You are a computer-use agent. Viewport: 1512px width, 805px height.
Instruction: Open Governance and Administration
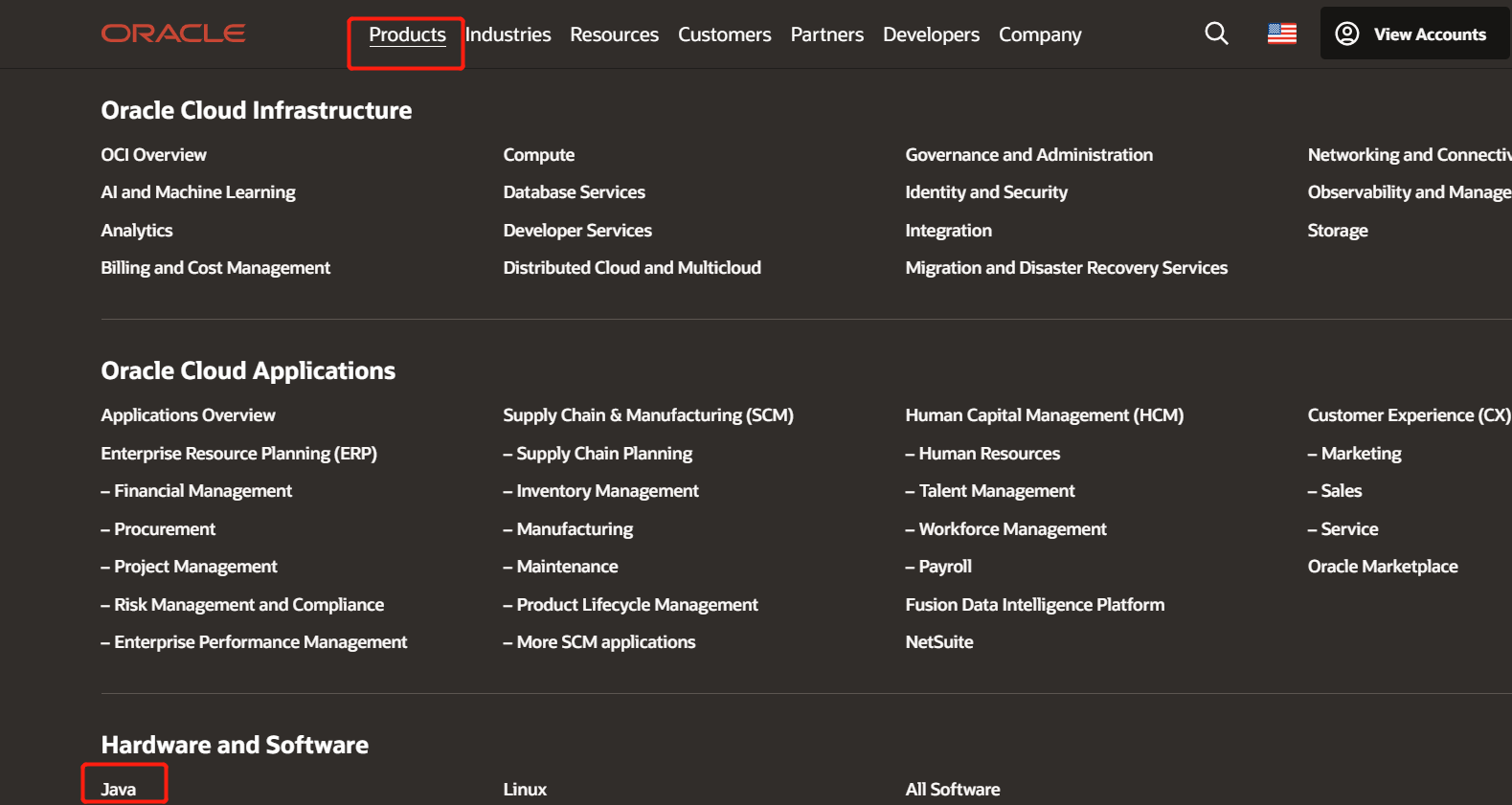[x=1029, y=155]
